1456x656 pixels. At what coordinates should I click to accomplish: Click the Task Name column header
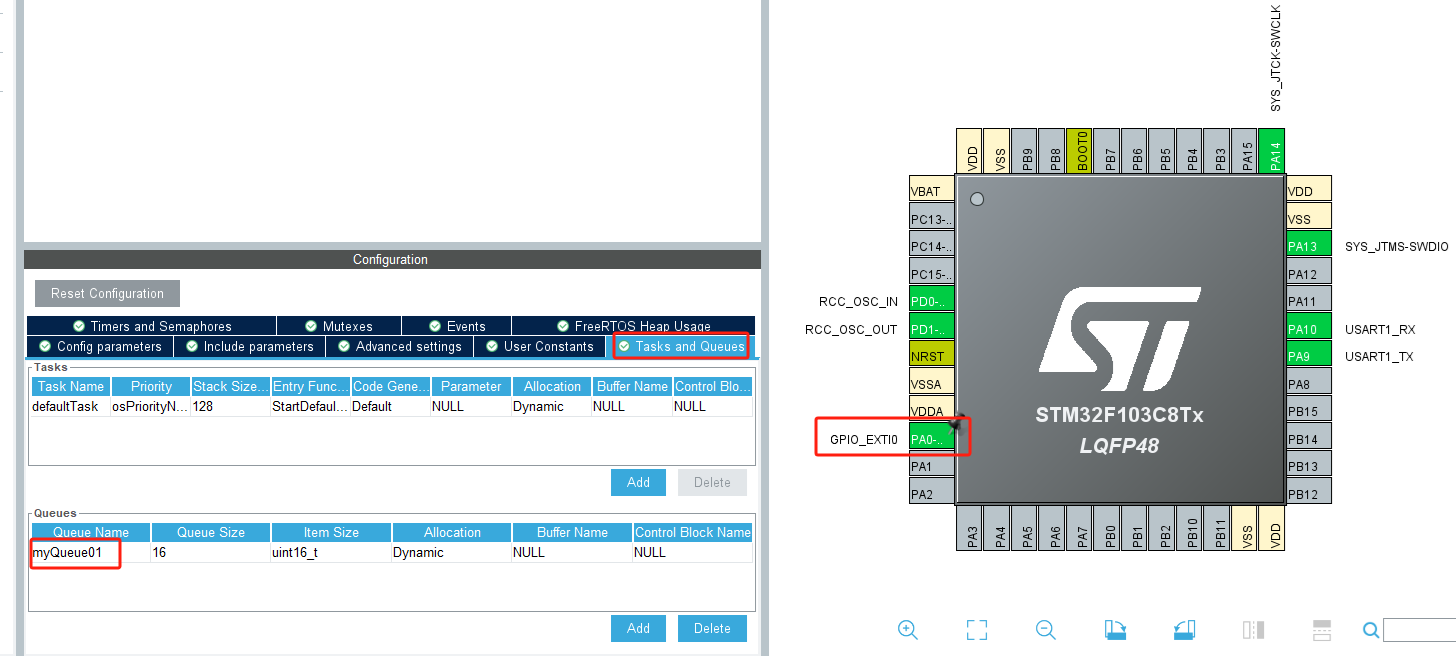click(x=70, y=386)
